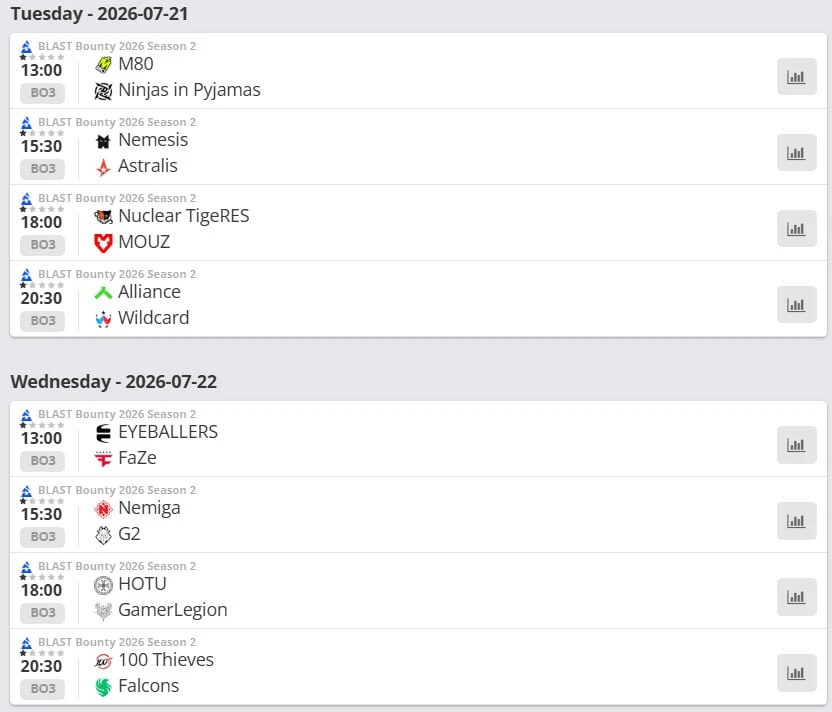The height and width of the screenshot is (712, 832).
Task: Open stats icon for Nuclear TigeRES vs MOUZ
Action: point(796,228)
